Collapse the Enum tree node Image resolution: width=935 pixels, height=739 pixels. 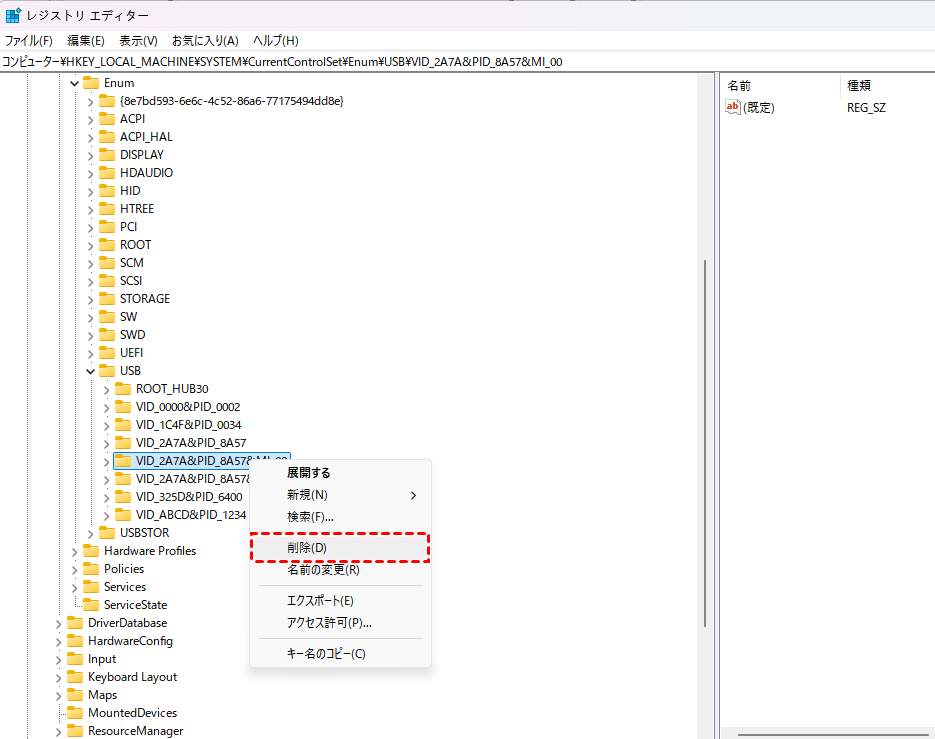click(x=75, y=83)
